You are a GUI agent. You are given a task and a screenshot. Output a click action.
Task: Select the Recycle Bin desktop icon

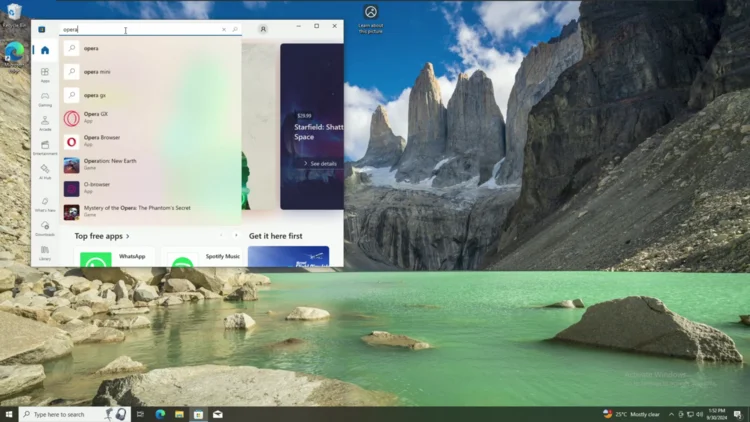(14, 16)
